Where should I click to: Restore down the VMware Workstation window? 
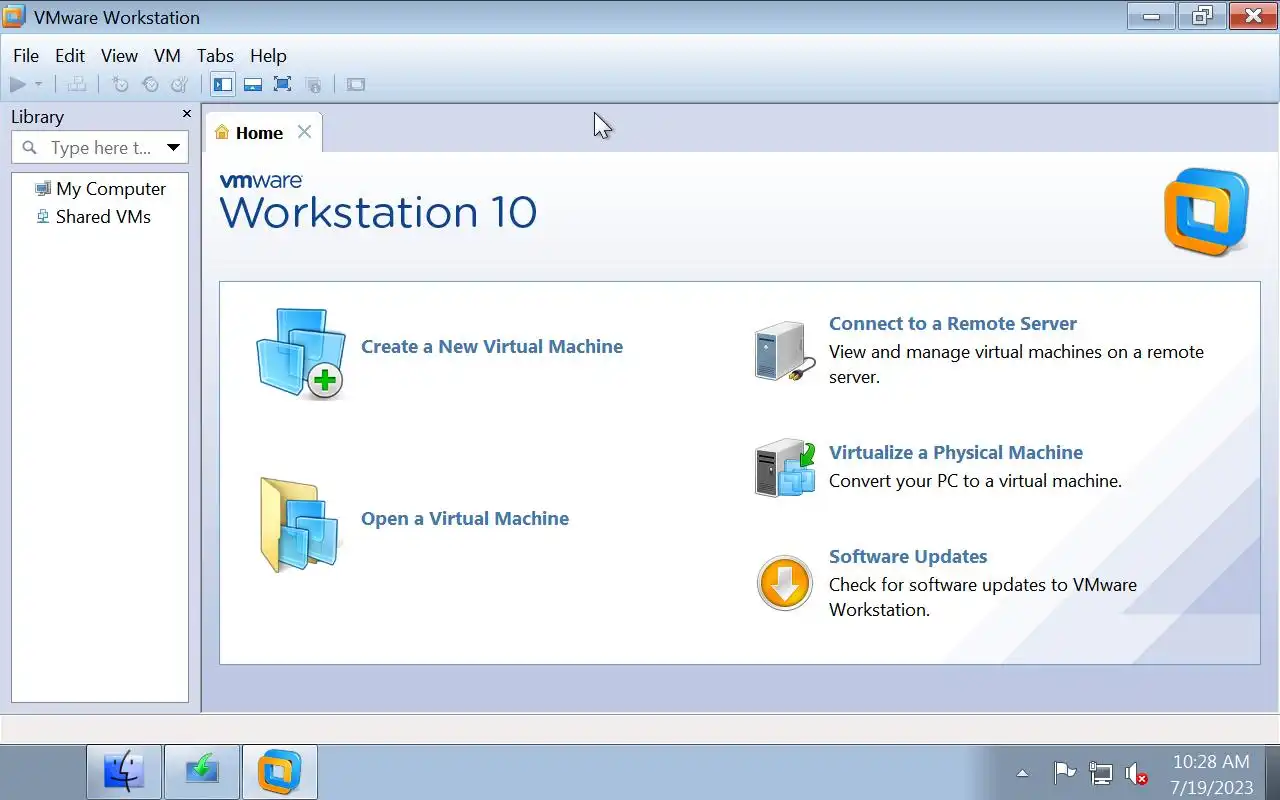[1201, 16]
